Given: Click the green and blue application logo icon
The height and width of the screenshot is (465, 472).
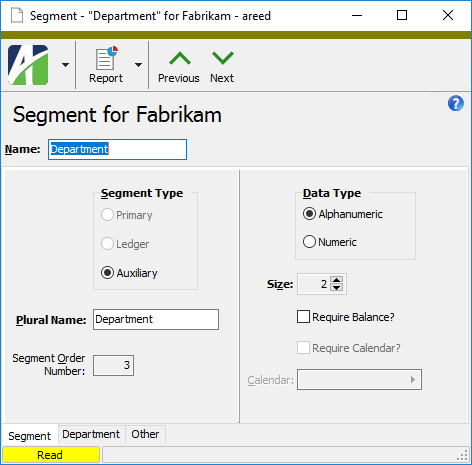Looking at the screenshot, I should click(28, 65).
